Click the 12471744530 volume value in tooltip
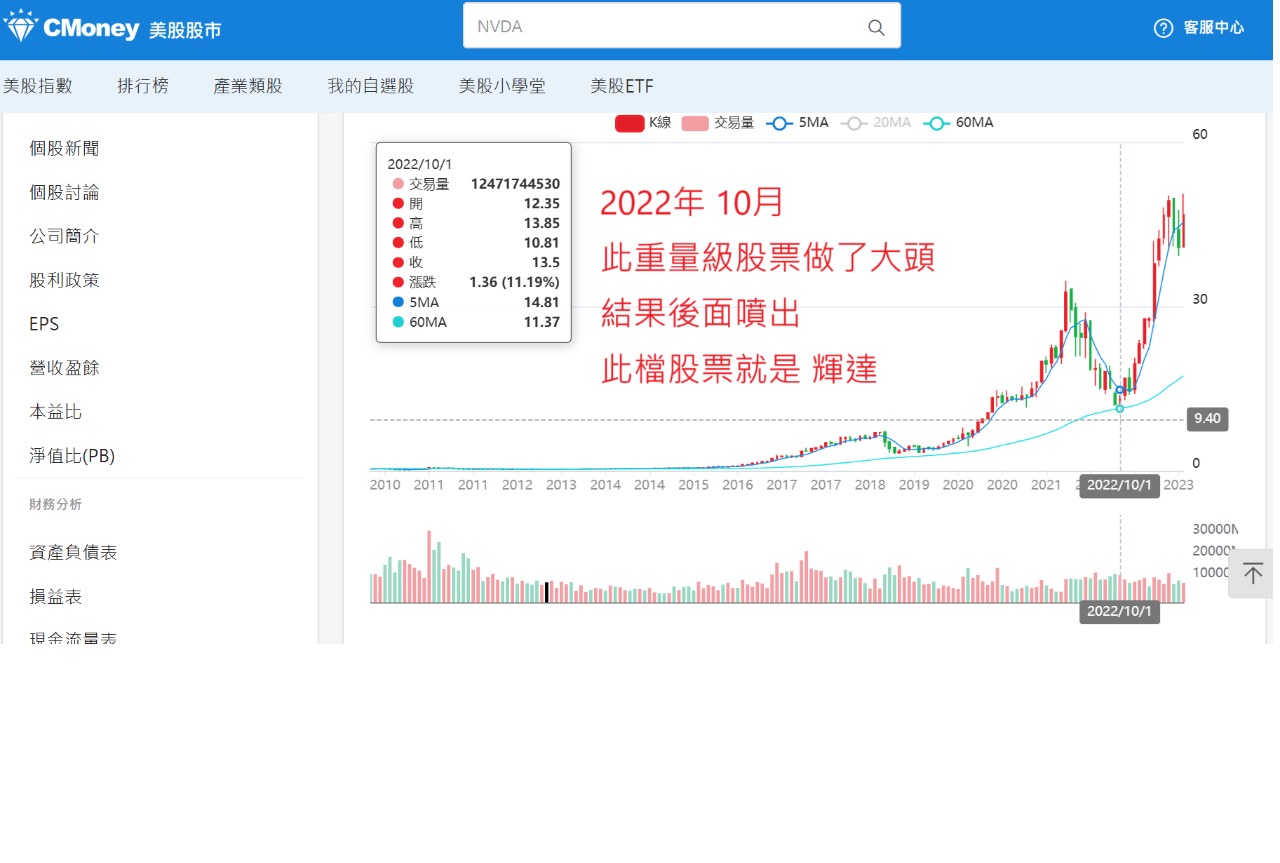 pos(515,184)
